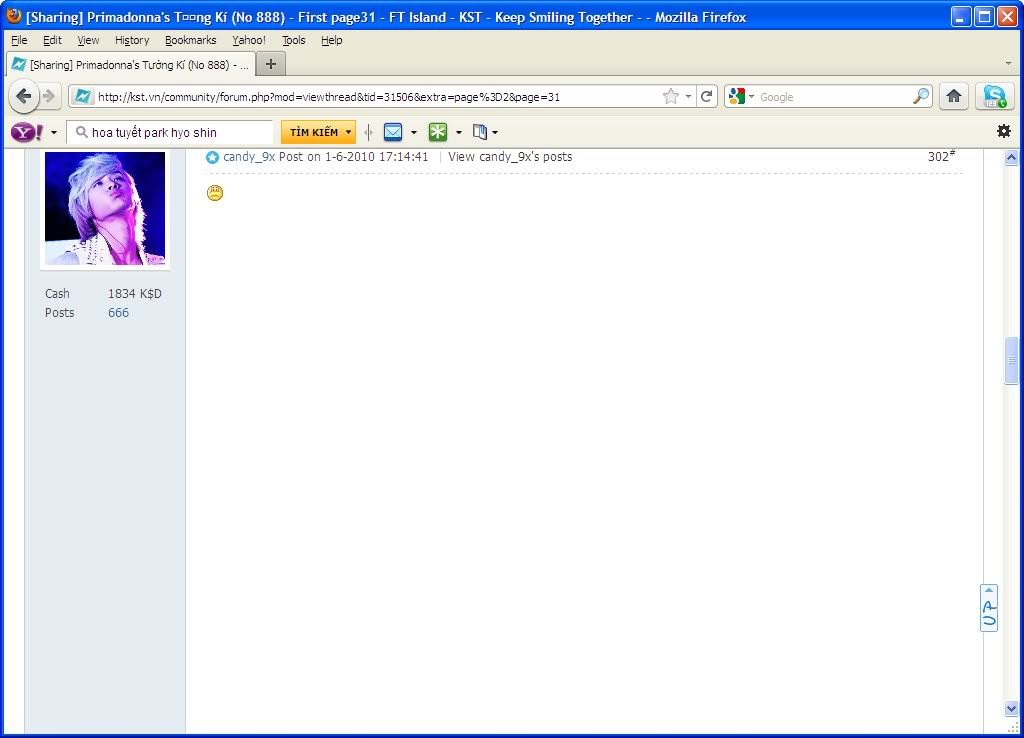Screen dimensions: 1024x738
Task: Select the Primadonna's Tường Kí tab
Action: (130, 64)
